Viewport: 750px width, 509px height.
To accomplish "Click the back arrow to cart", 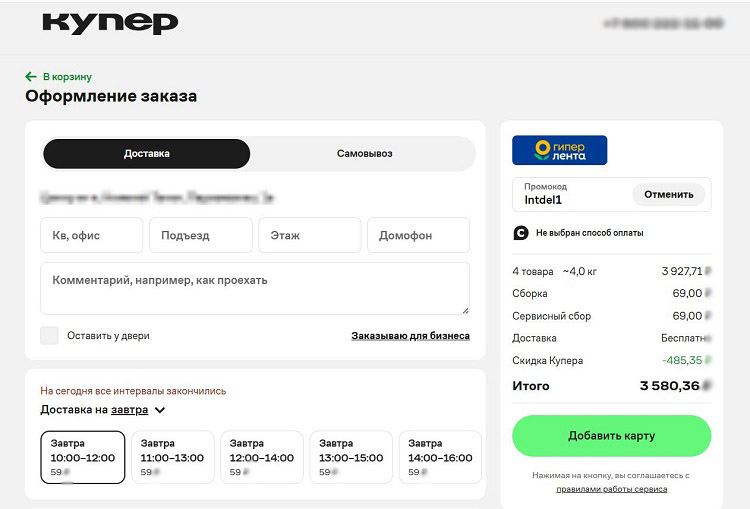I will point(31,76).
